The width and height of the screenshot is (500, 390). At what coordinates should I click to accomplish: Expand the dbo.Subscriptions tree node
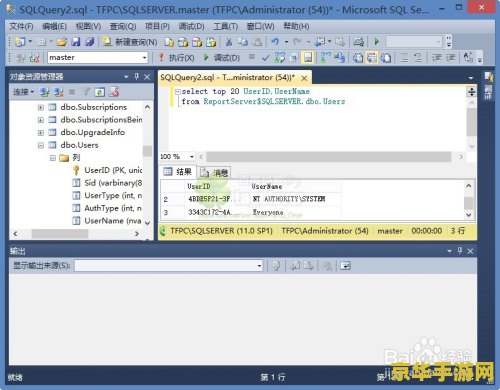41,107
